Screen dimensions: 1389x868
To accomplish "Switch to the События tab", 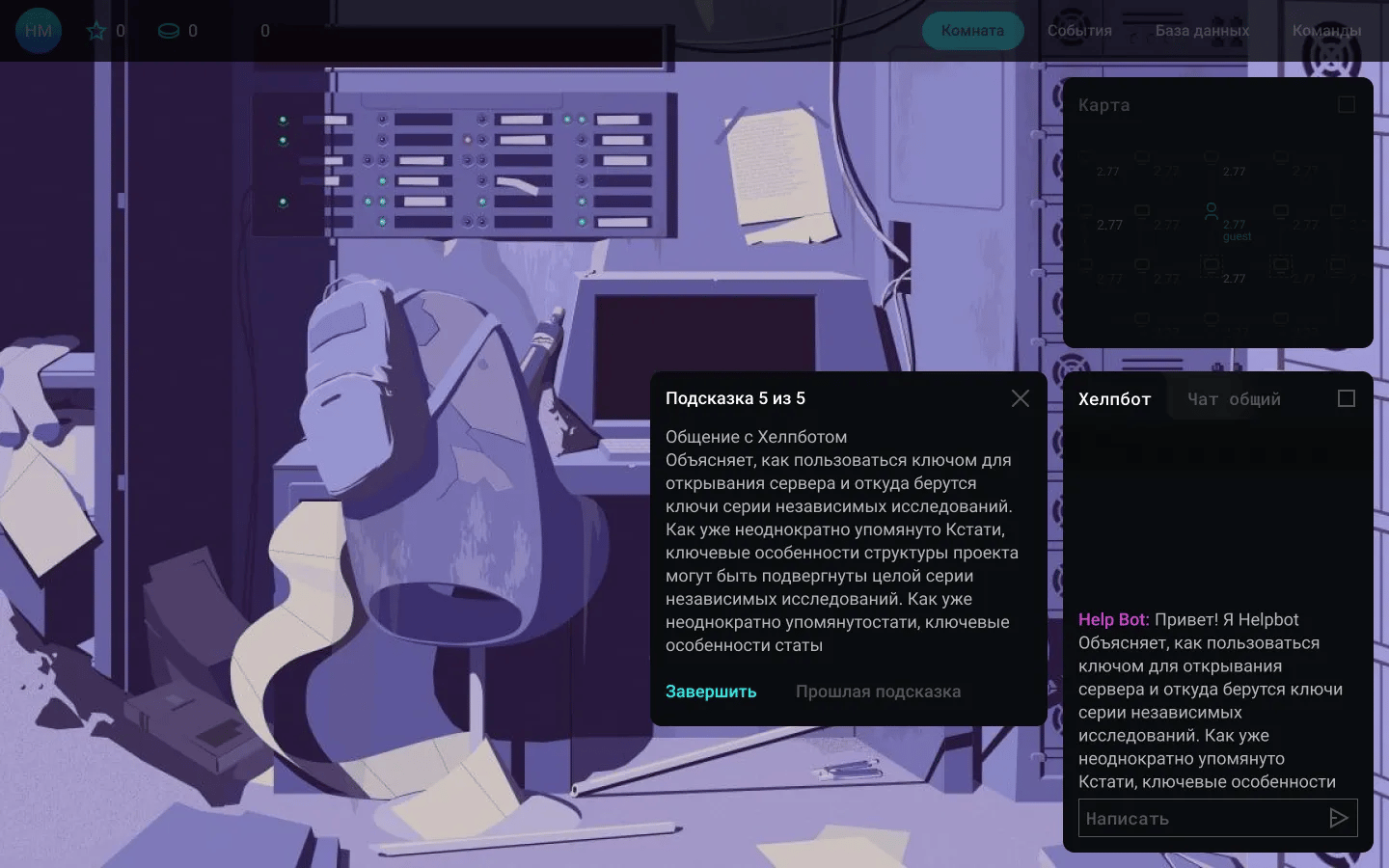I will [x=1079, y=31].
